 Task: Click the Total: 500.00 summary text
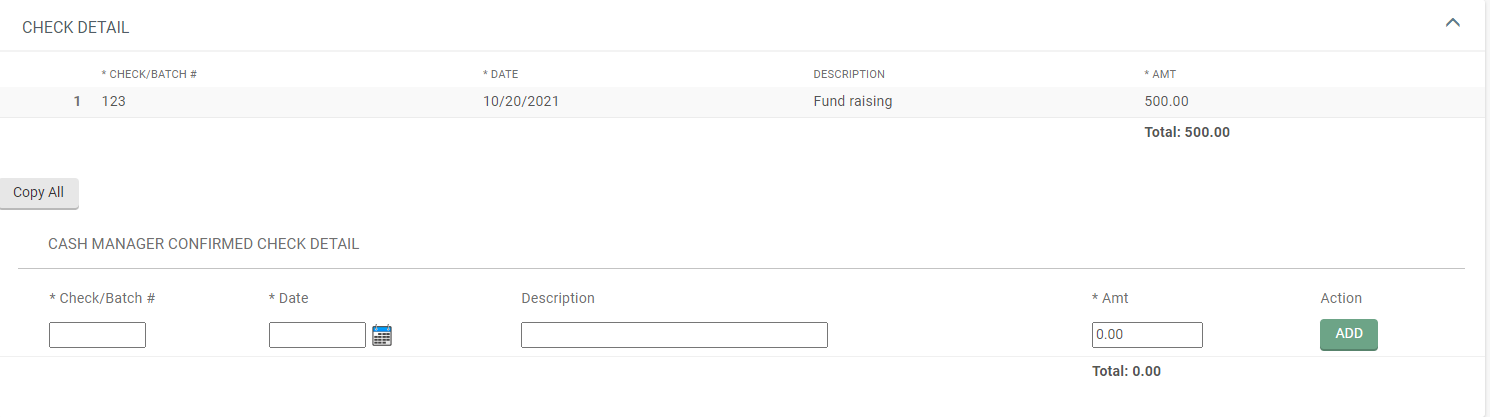tap(1187, 132)
